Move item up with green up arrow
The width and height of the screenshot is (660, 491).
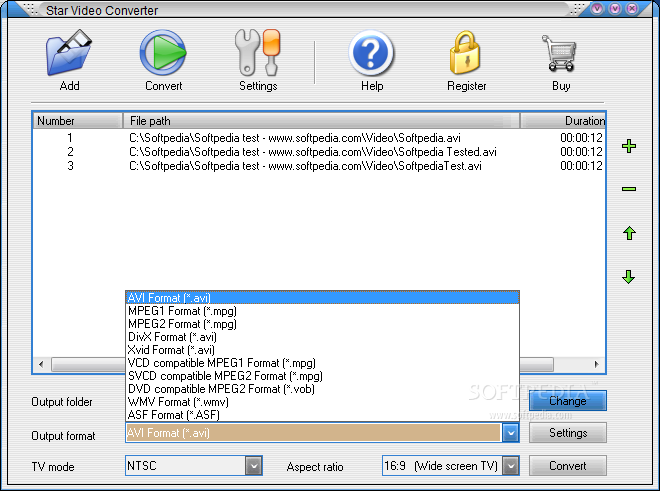(629, 233)
